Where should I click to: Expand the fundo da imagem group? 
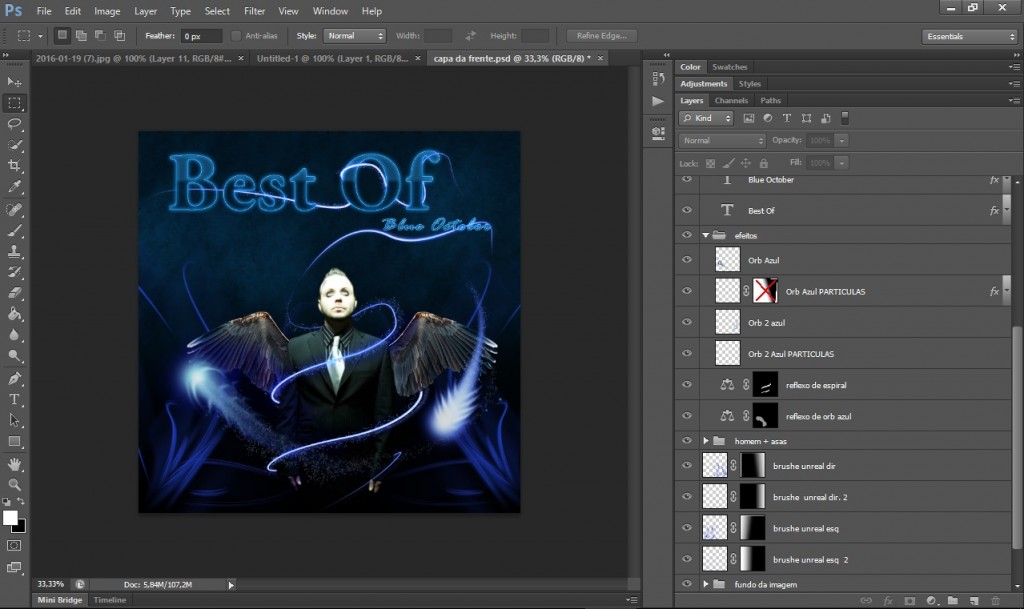tap(706, 584)
